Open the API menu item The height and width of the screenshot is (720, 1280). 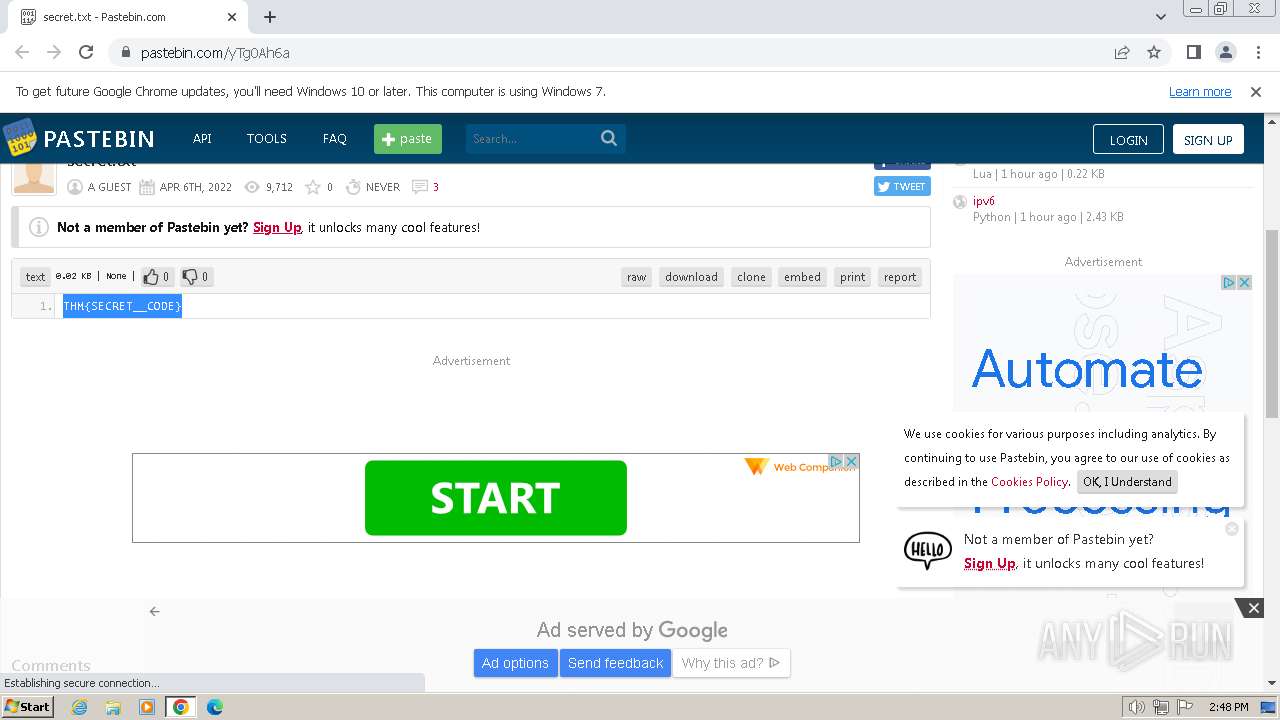[x=202, y=138]
